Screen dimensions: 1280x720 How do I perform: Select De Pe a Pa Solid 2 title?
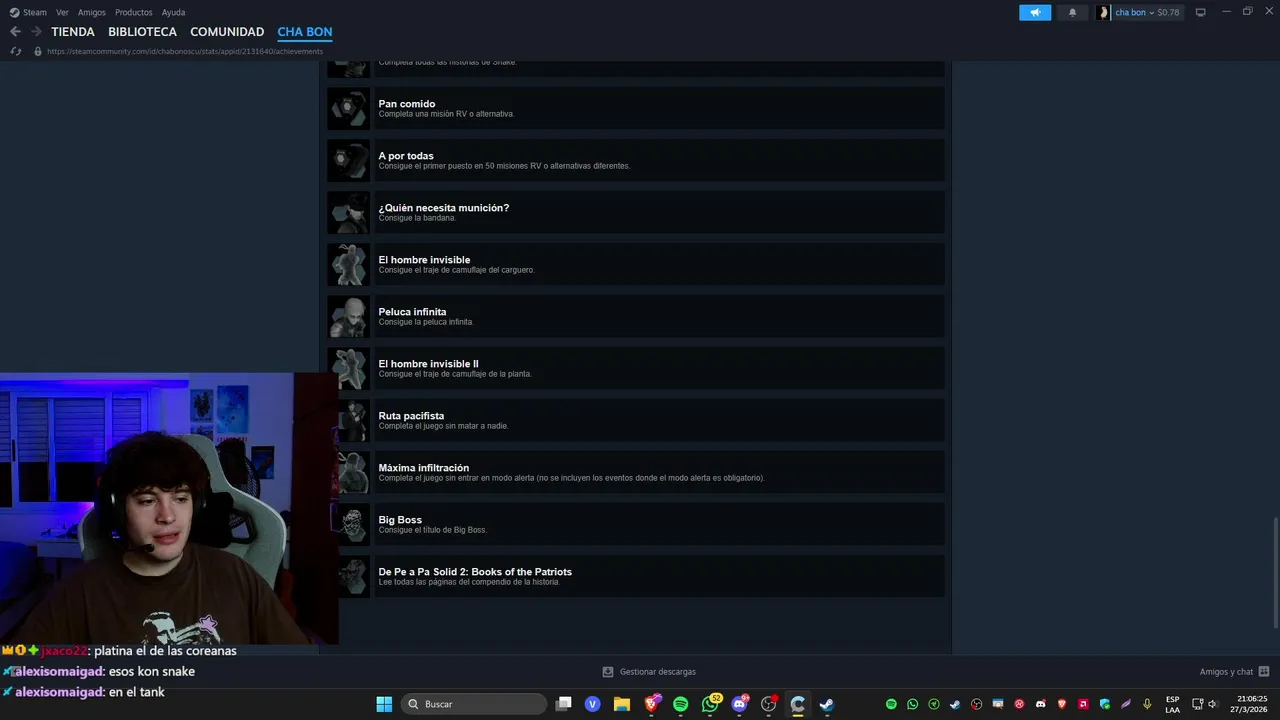(x=475, y=572)
